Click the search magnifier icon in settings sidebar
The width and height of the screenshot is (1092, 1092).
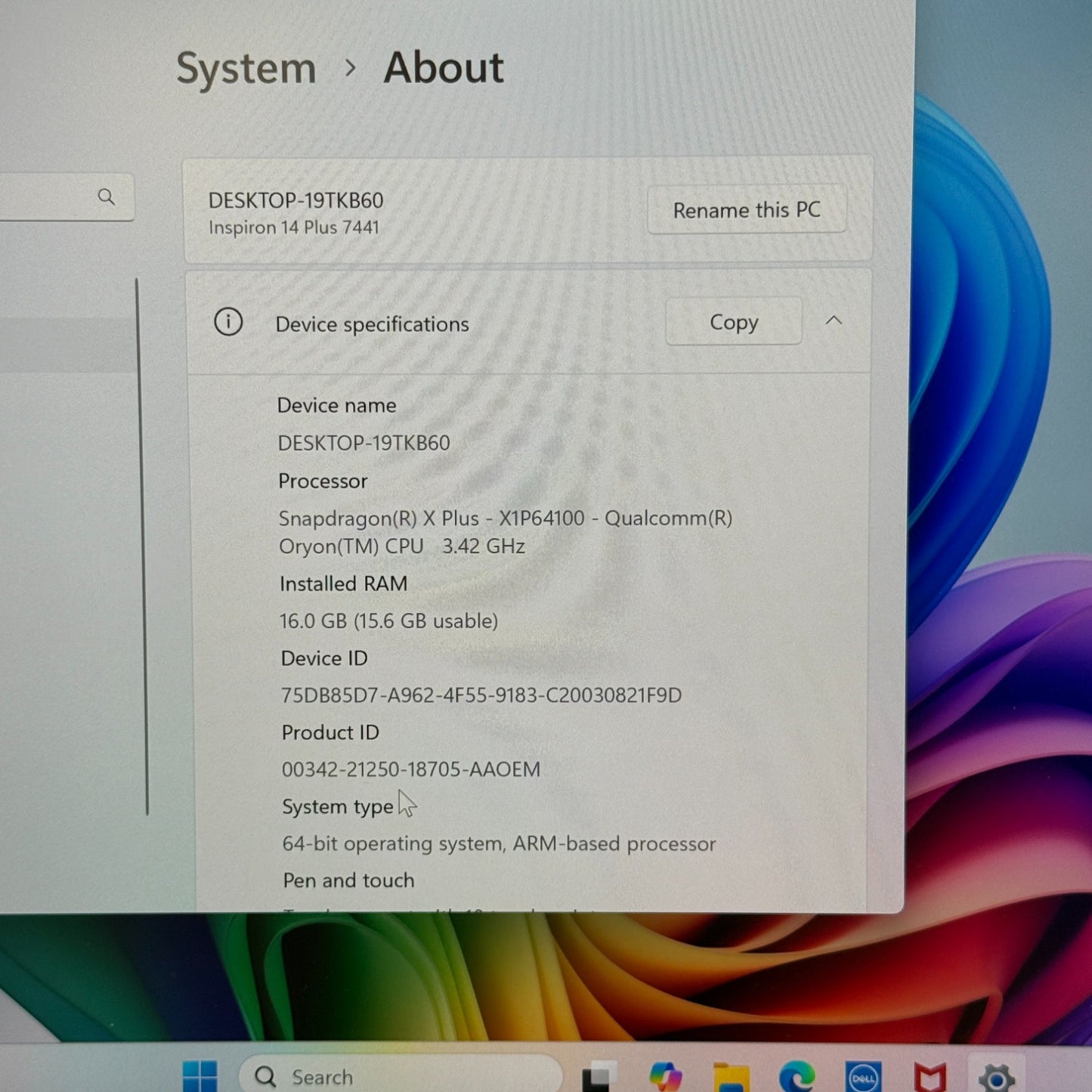pyautogui.click(x=106, y=197)
